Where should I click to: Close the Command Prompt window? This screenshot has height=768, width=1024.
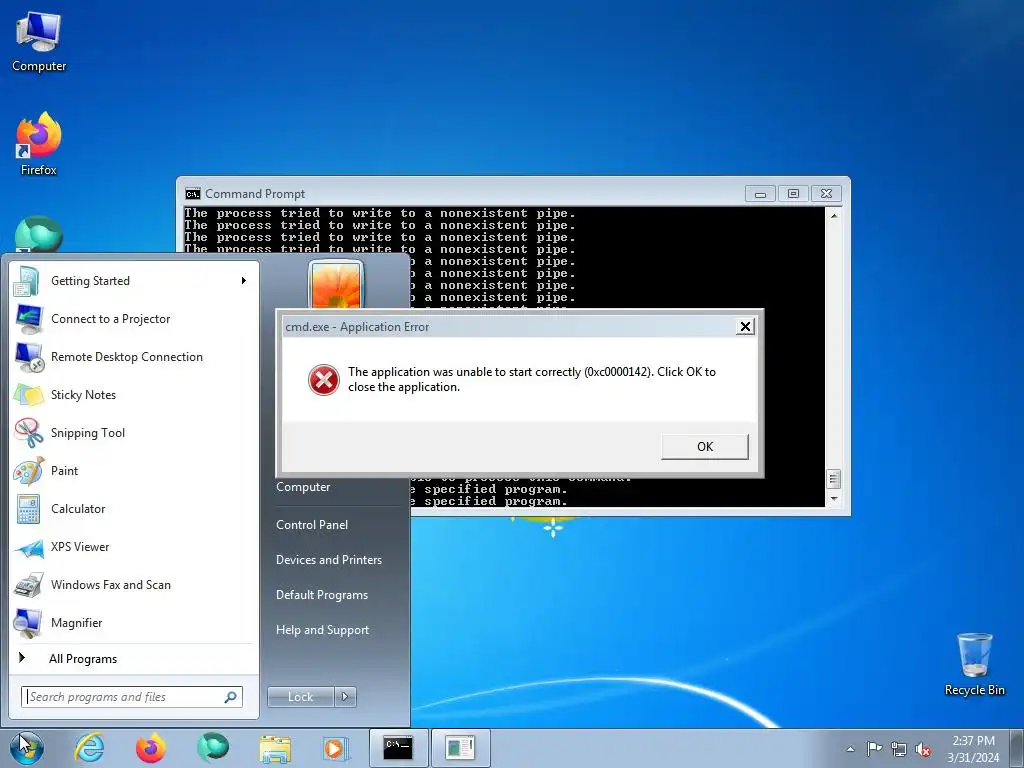click(826, 194)
